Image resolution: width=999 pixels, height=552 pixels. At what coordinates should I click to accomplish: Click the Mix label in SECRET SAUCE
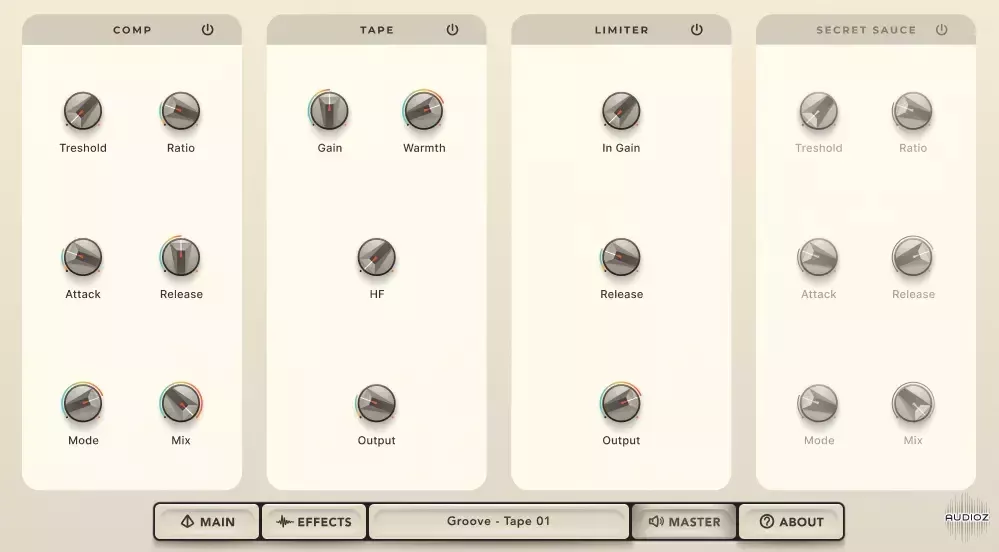(x=913, y=440)
